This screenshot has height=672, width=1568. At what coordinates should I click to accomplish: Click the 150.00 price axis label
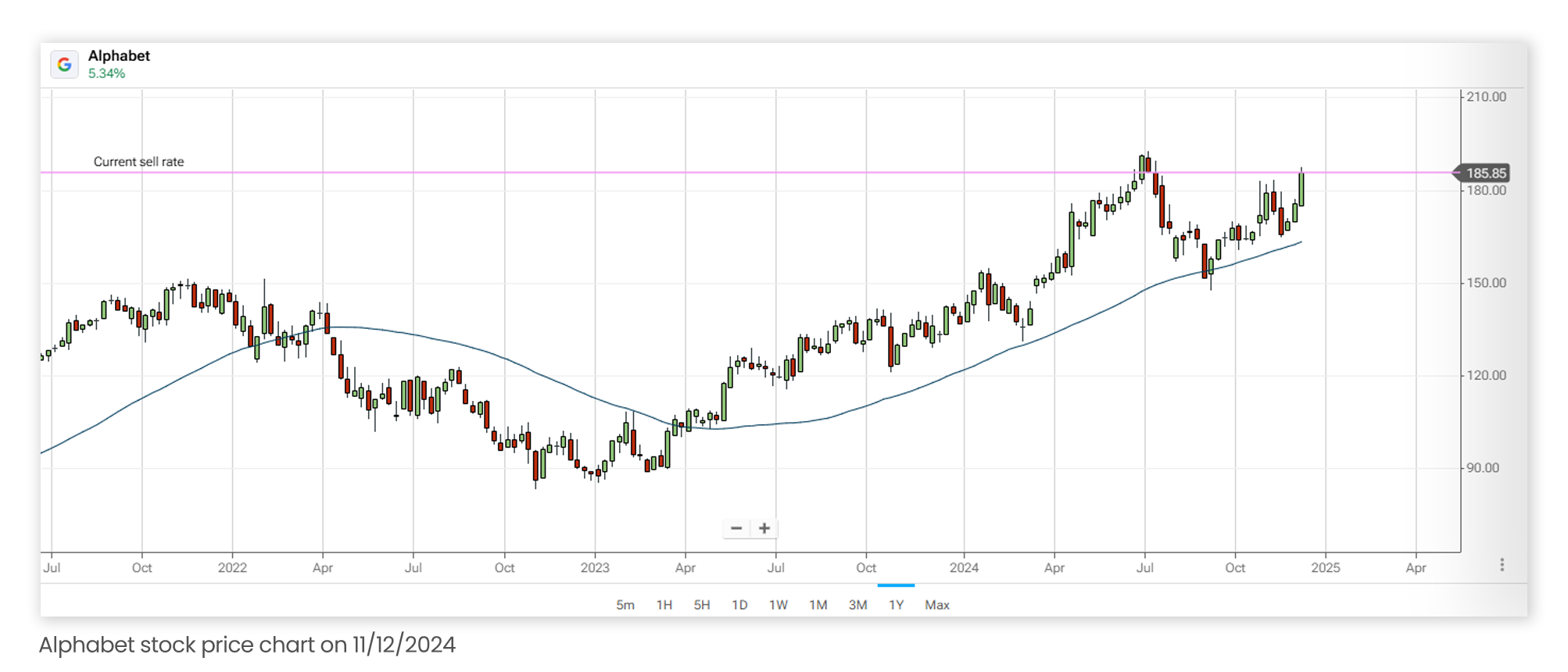click(x=1486, y=283)
